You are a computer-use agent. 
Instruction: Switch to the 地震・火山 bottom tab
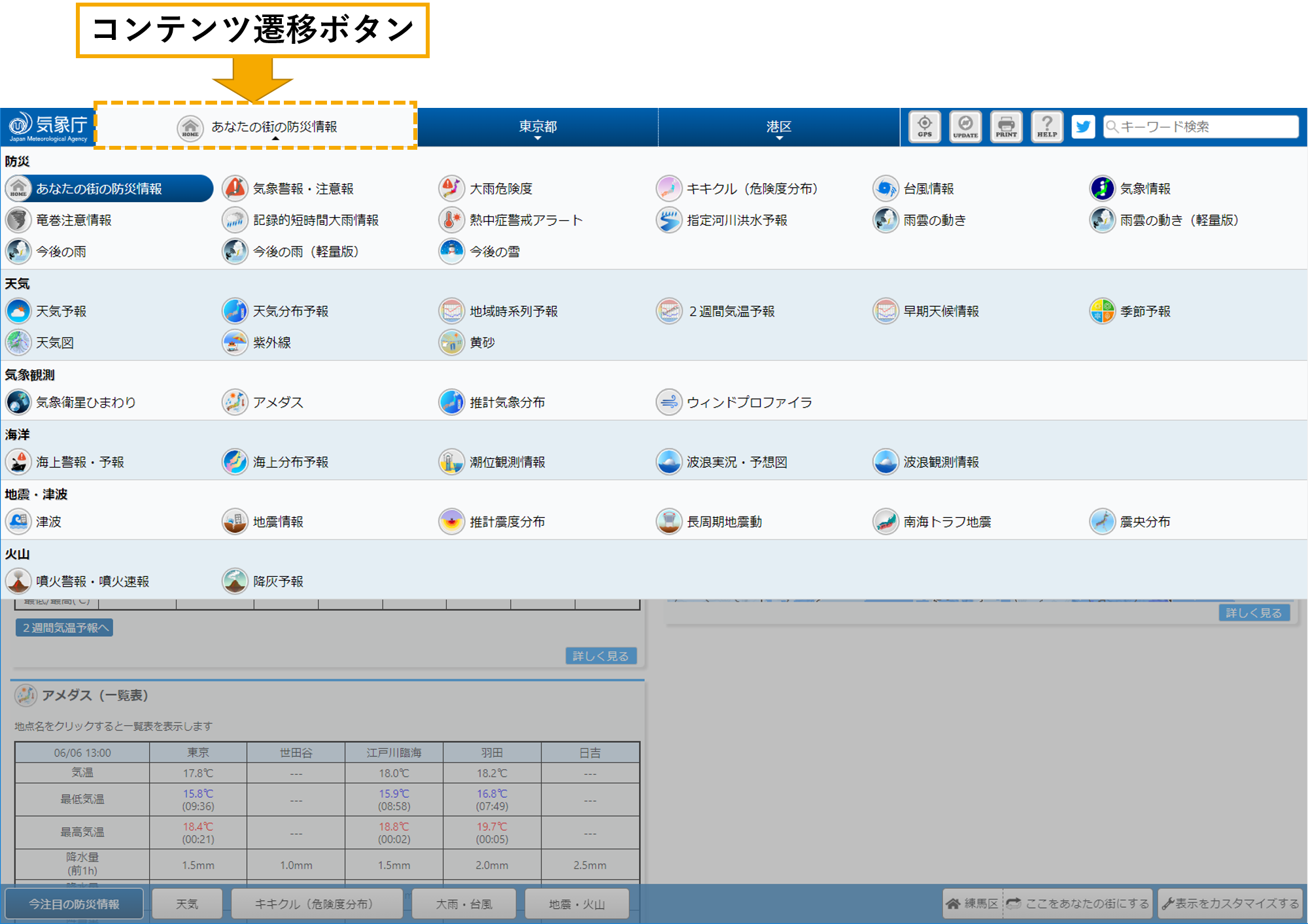[576, 903]
